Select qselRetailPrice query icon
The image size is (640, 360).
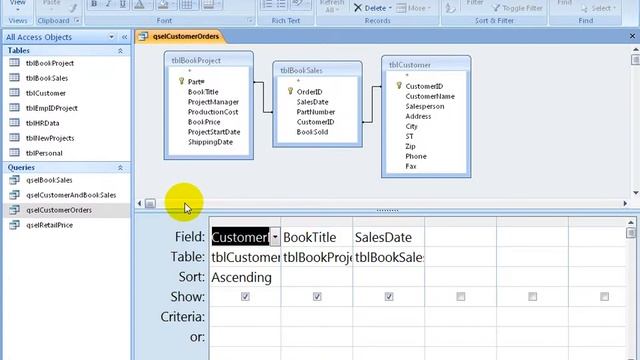(x=14, y=225)
